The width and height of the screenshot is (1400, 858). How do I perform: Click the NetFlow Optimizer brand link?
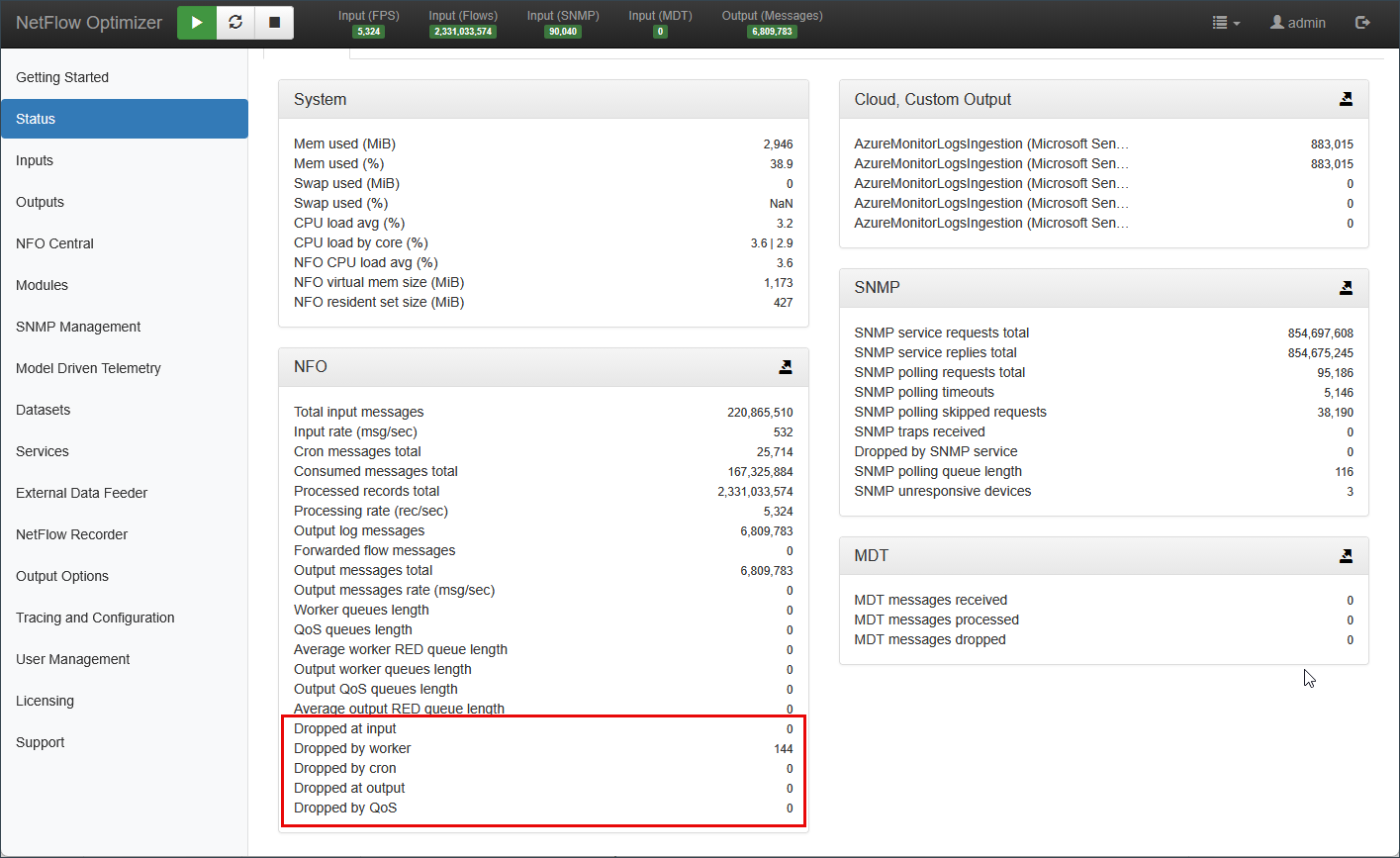coord(89,23)
